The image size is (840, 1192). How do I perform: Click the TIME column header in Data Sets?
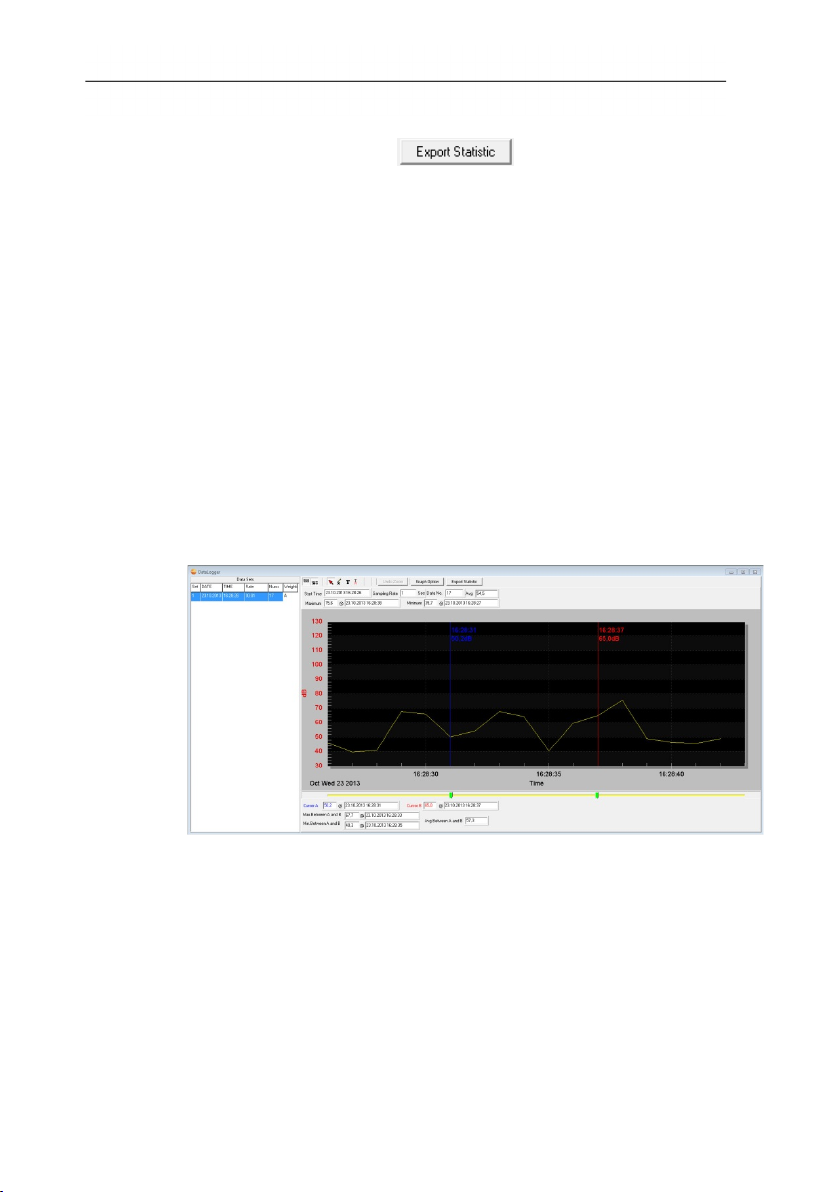click(x=233, y=588)
